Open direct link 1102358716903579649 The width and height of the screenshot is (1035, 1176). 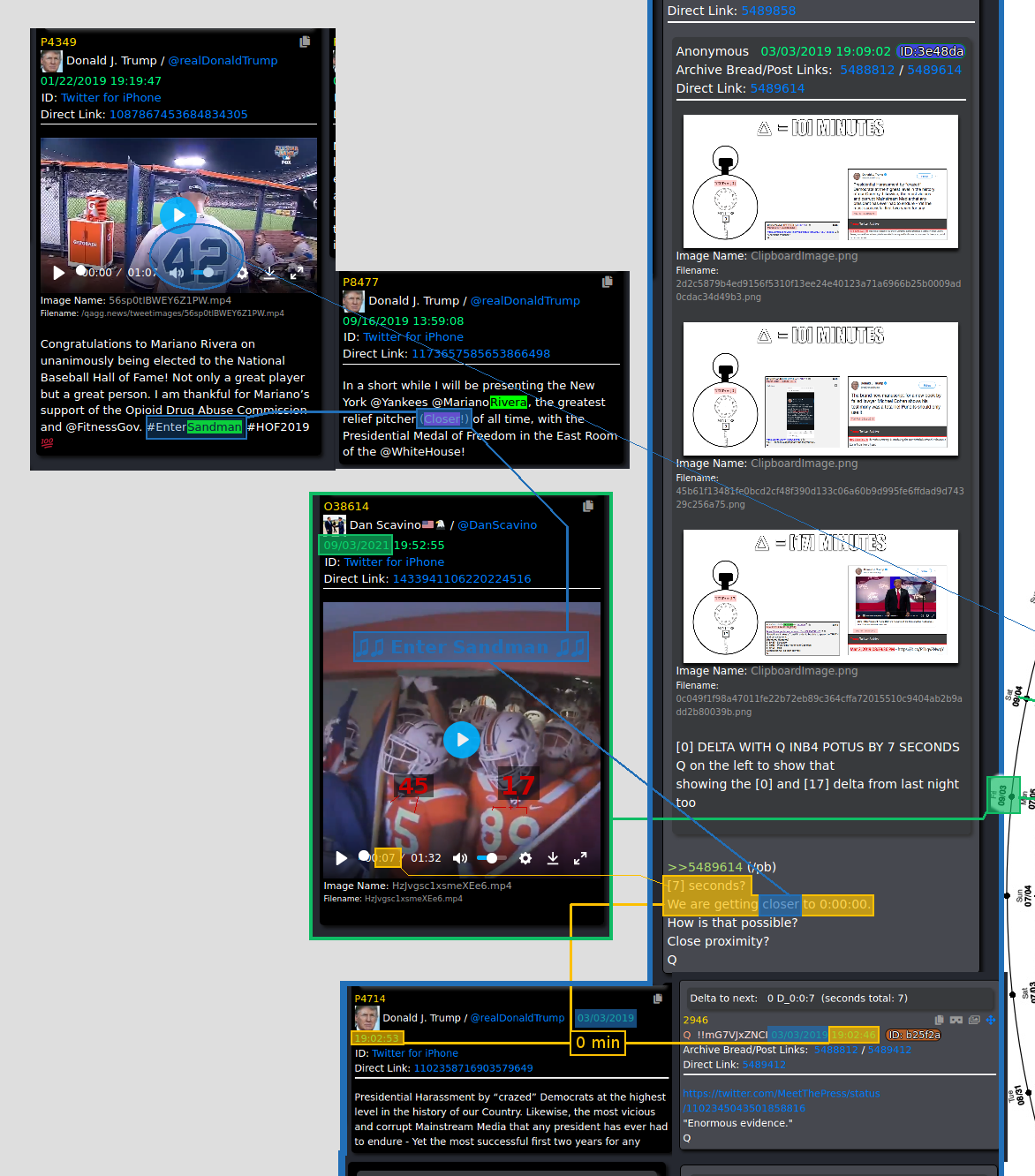(473, 1067)
